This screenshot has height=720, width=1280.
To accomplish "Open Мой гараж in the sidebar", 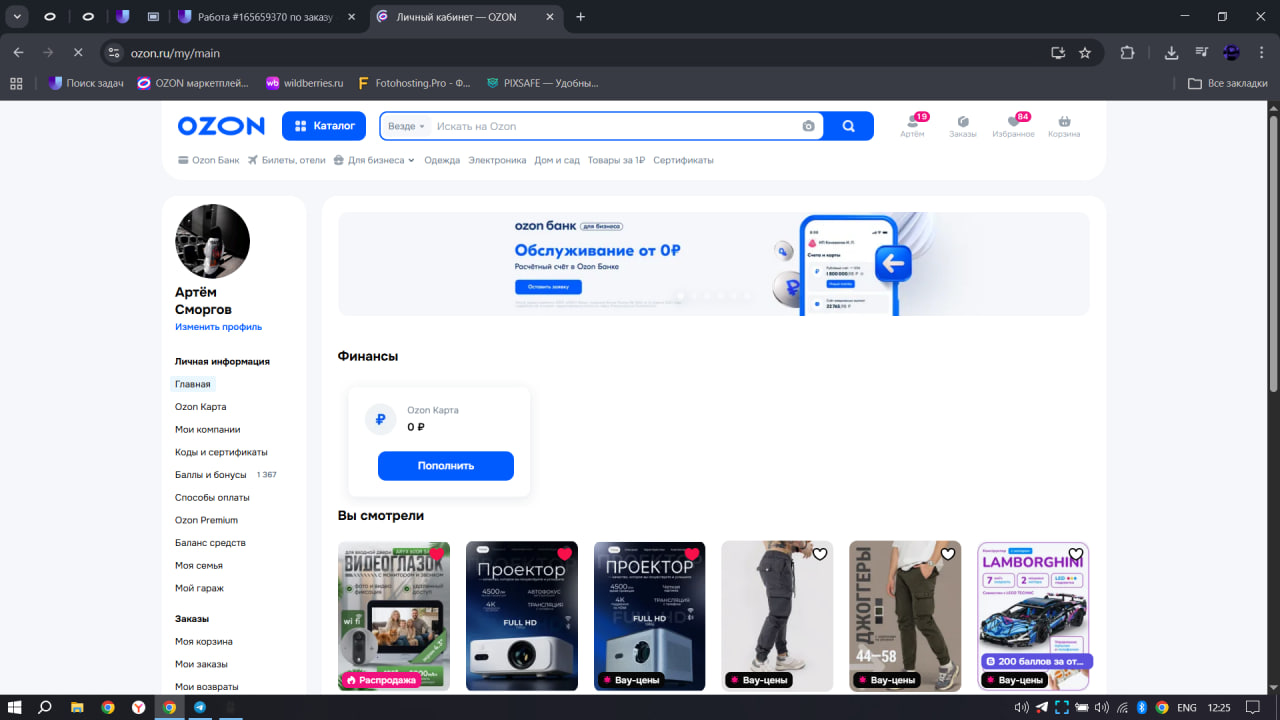I will point(199,588).
